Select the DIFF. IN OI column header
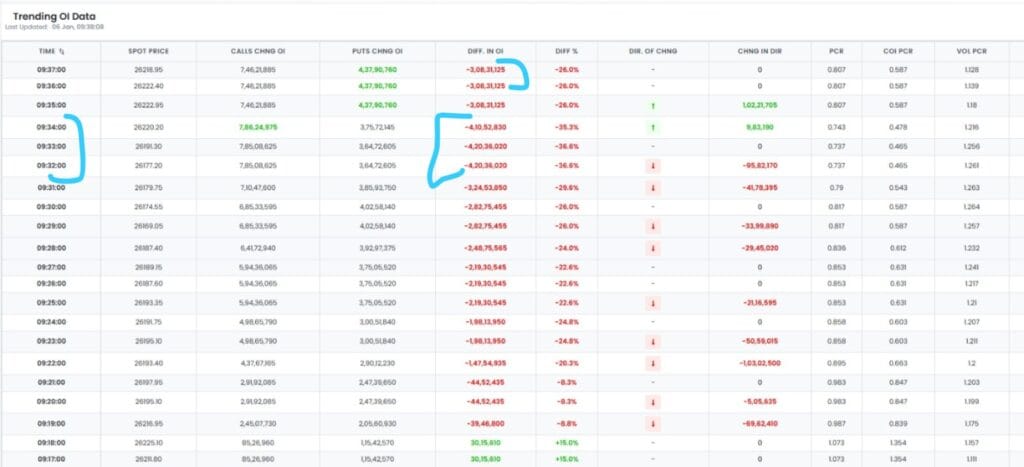The height and width of the screenshot is (467, 1024). coord(485,51)
